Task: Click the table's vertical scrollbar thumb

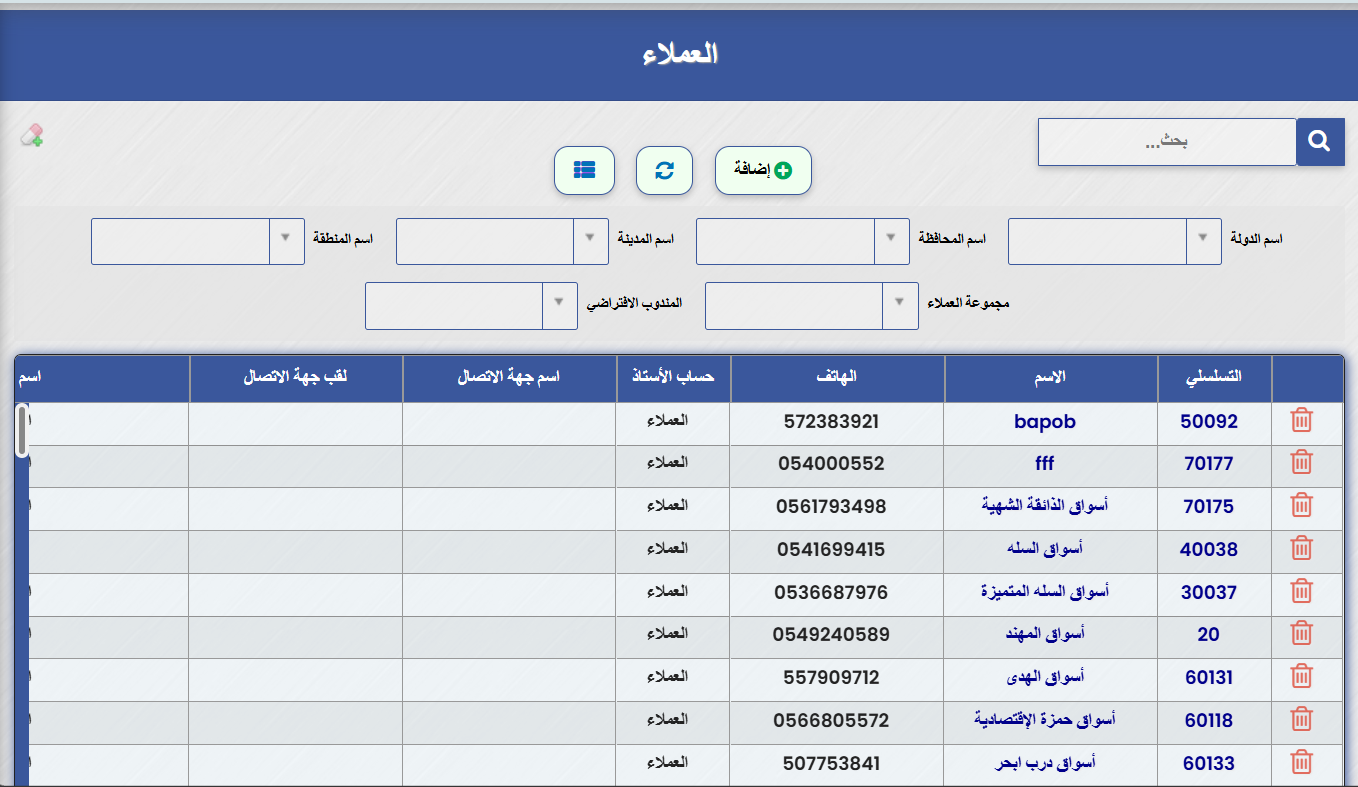Action: (x=22, y=430)
